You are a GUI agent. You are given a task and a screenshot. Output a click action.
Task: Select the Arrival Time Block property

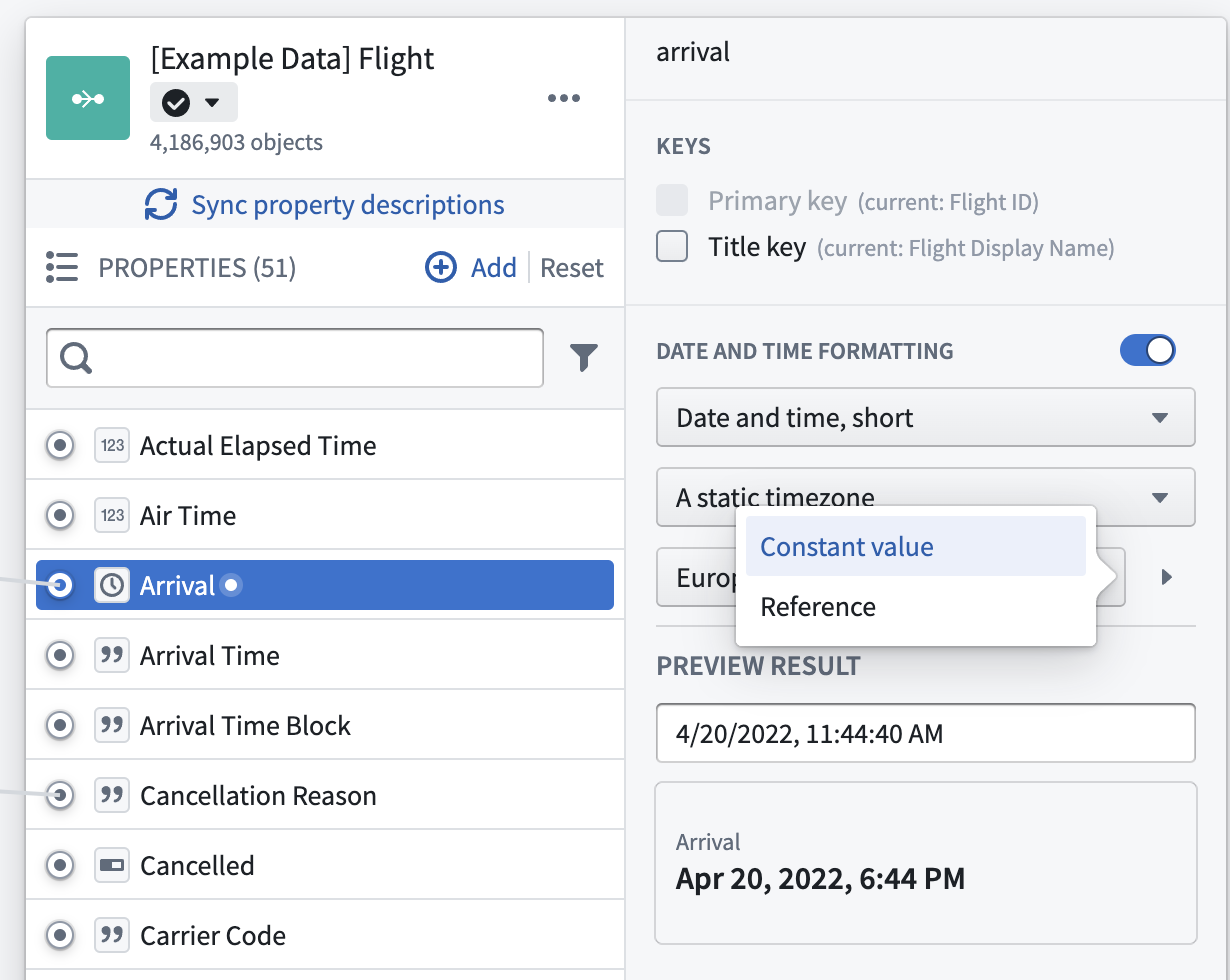click(x=245, y=726)
